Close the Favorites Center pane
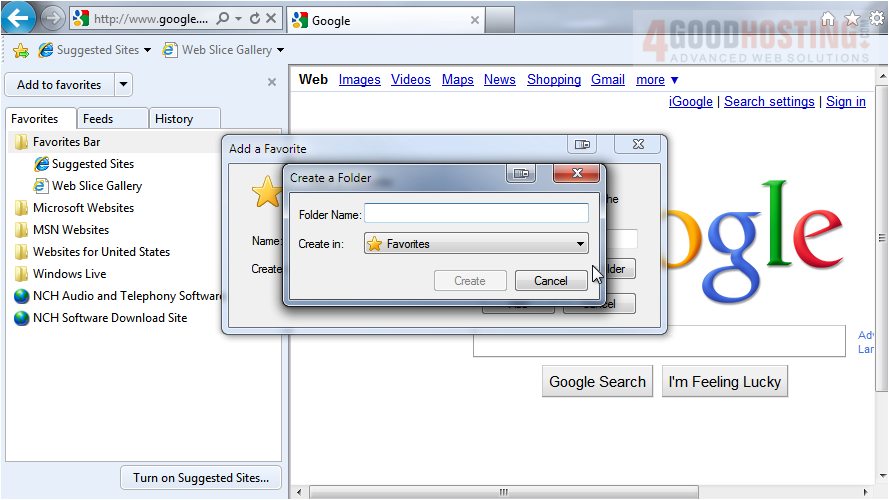This screenshot has width=889, height=500. 272,83
